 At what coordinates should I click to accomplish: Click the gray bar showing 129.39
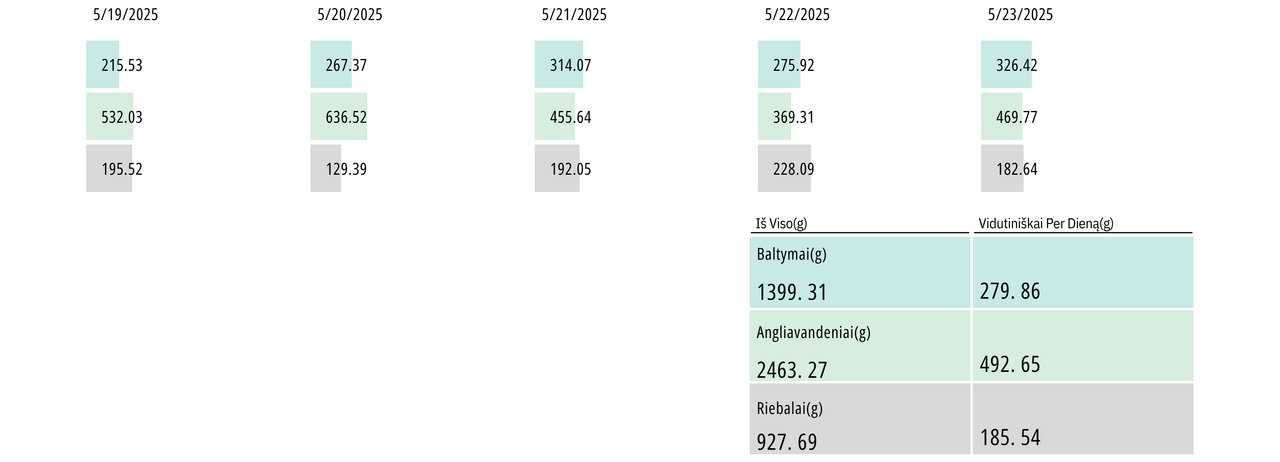326,168
